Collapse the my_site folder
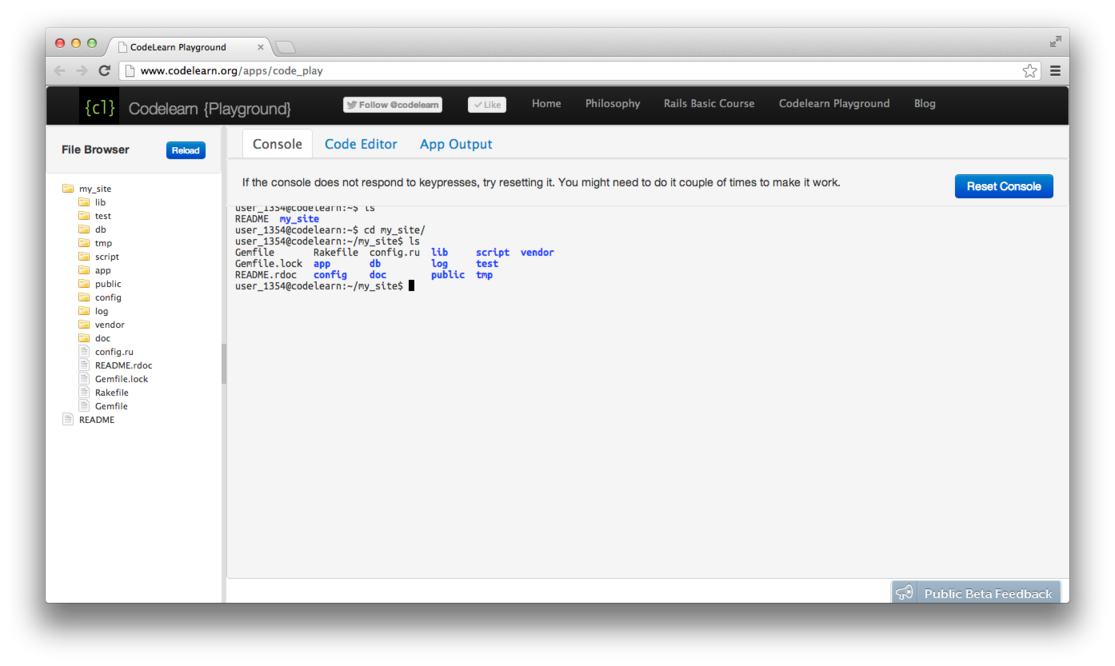 [x=87, y=188]
